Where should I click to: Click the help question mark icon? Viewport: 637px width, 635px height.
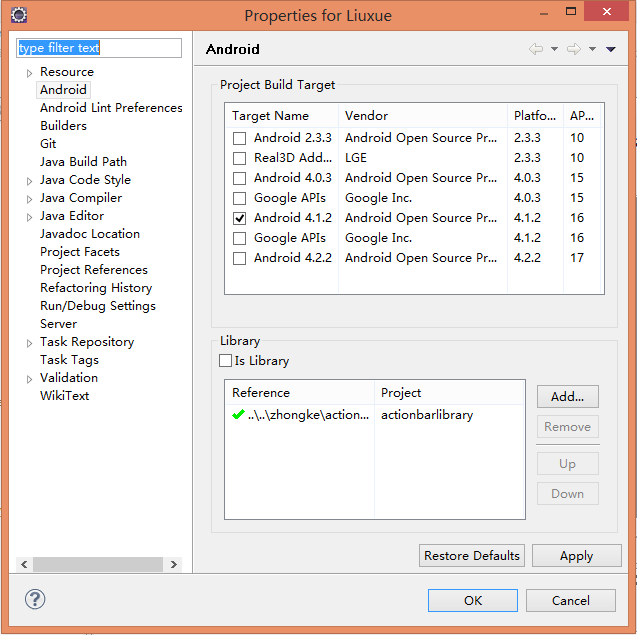coord(35,600)
